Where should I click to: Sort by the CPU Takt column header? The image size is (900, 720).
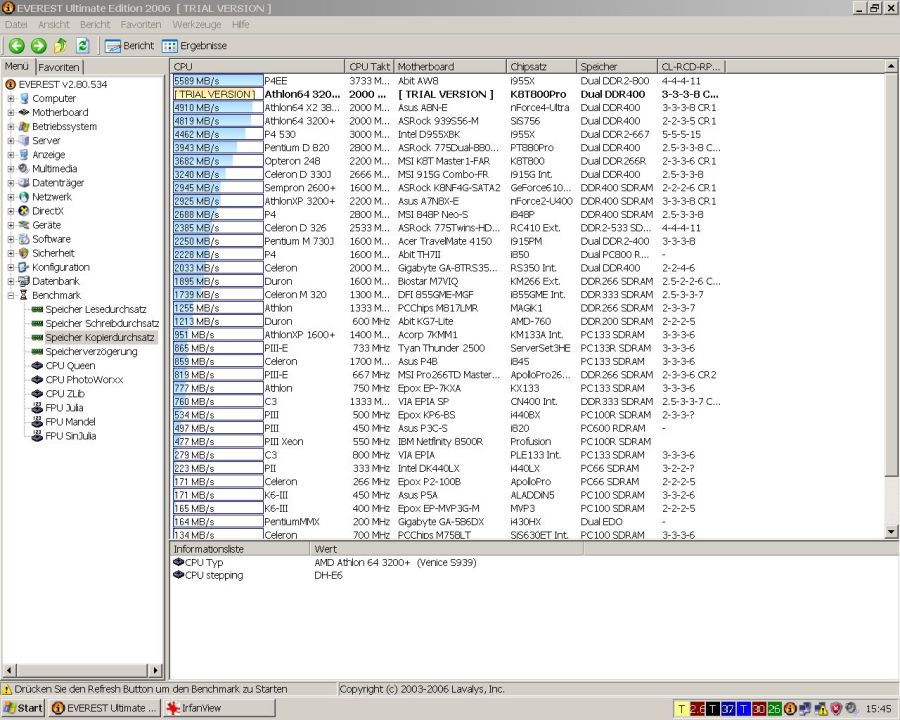coord(369,67)
